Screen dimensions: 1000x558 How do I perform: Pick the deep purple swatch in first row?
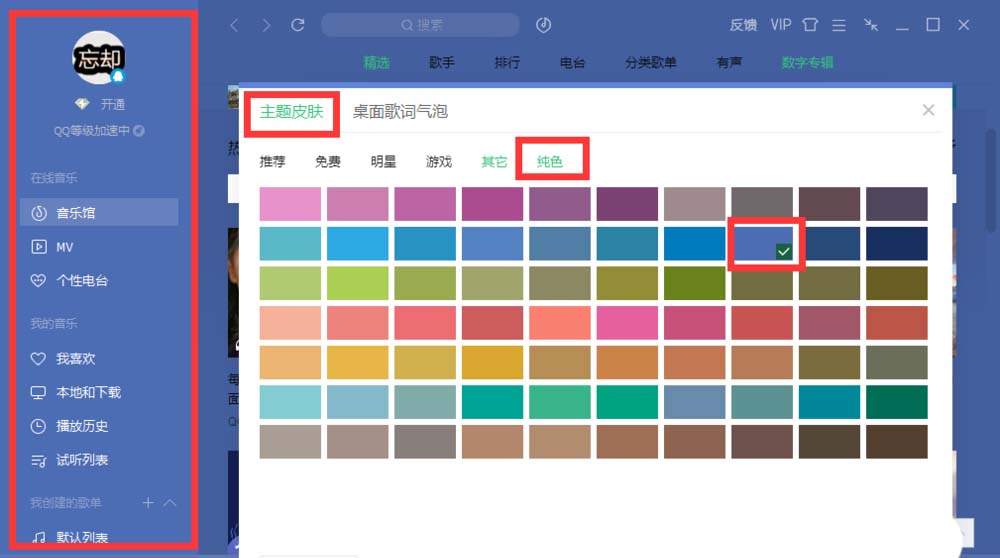pyautogui.click(x=627, y=203)
